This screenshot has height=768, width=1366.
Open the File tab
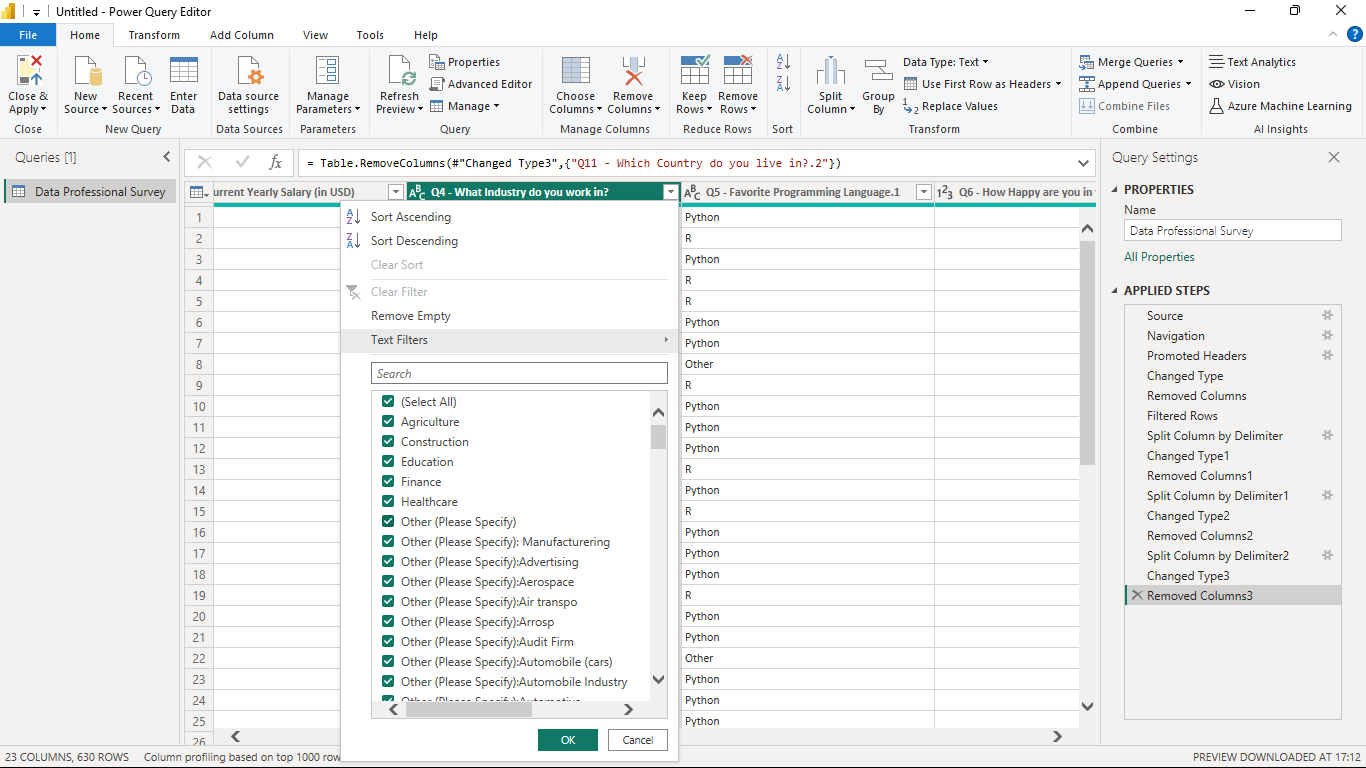tap(28, 35)
